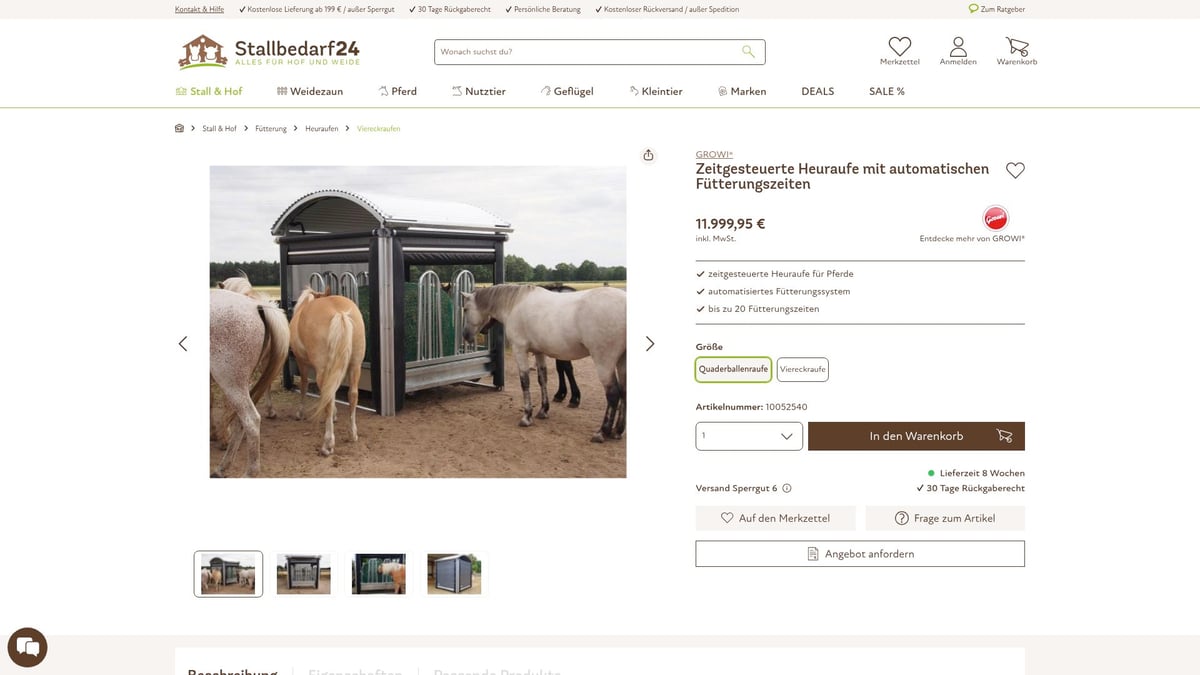Click the share icon above product image
Viewport: 1200px width, 675px height.
[x=648, y=155]
